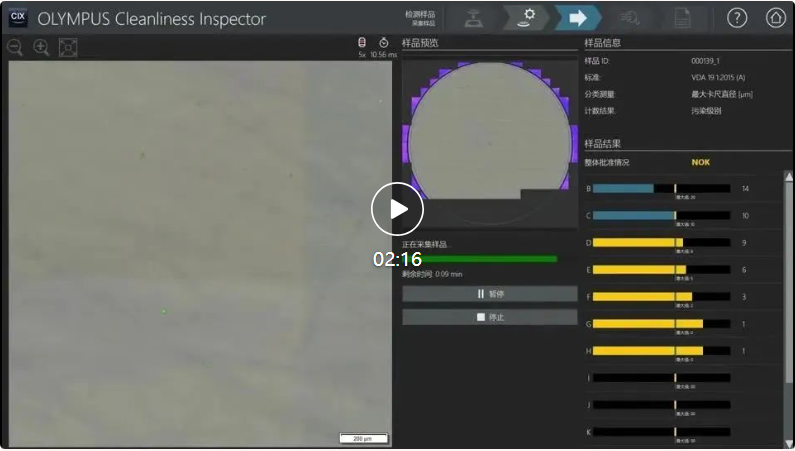Image resolution: width=795 pixels, height=451 pixels.
Task: Click the class K empty result bar
Action: (x=661, y=432)
